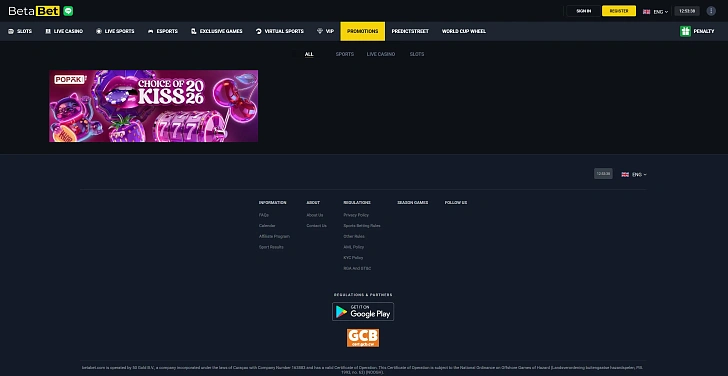Click the Sign In button

pyautogui.click(x=584, y=11)
